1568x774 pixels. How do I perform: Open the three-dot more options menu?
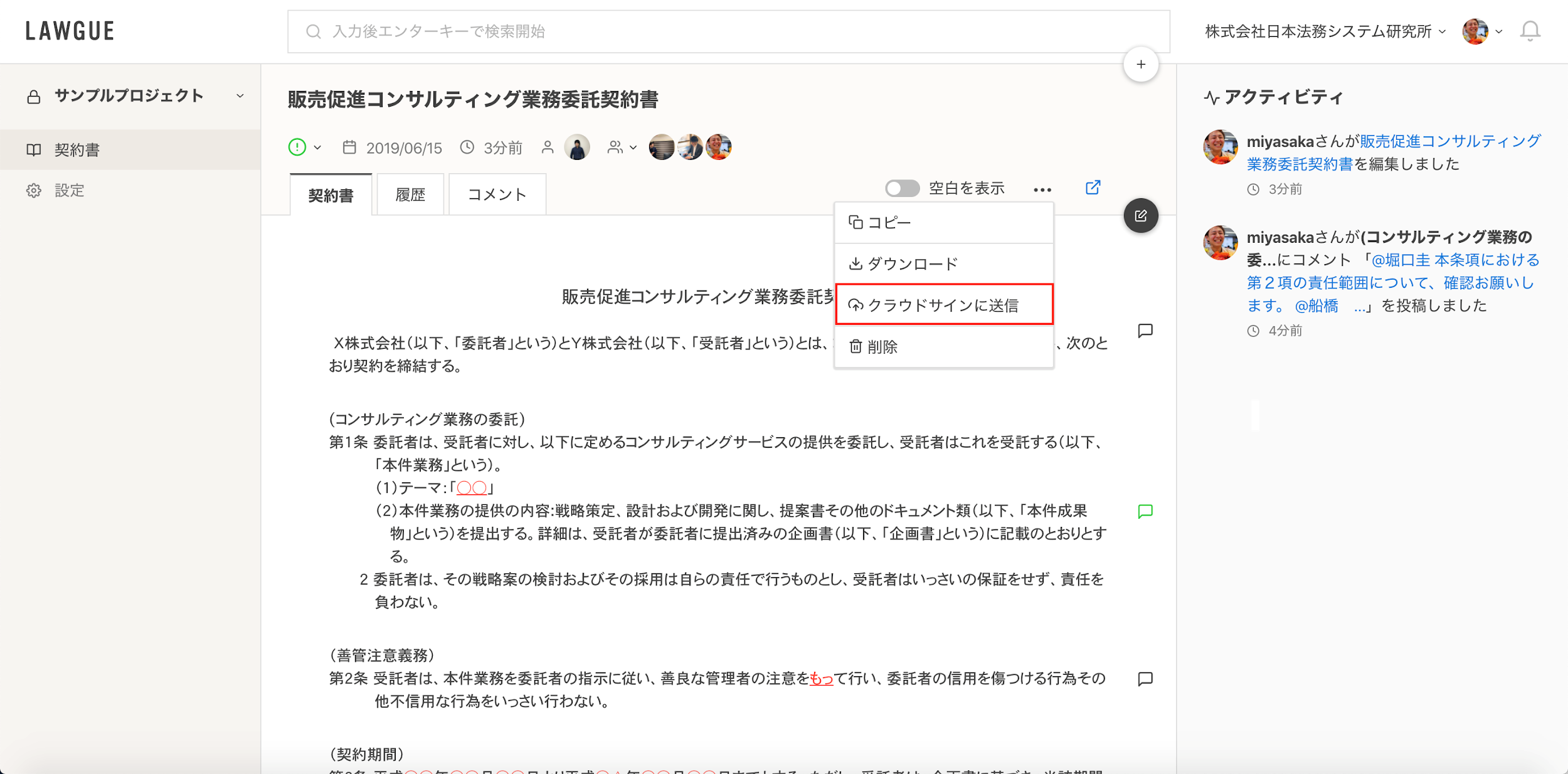pyautogui.click(x=1042, y=189)
